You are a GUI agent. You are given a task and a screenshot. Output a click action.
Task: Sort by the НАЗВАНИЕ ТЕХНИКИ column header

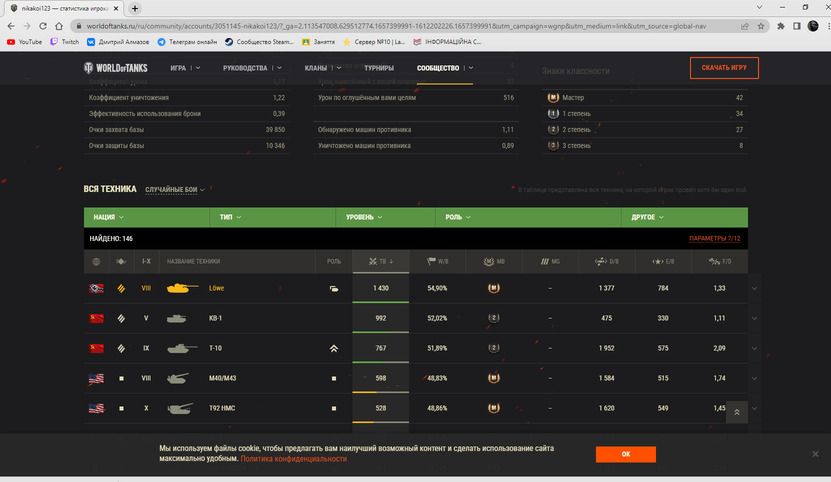click(193, 261)
